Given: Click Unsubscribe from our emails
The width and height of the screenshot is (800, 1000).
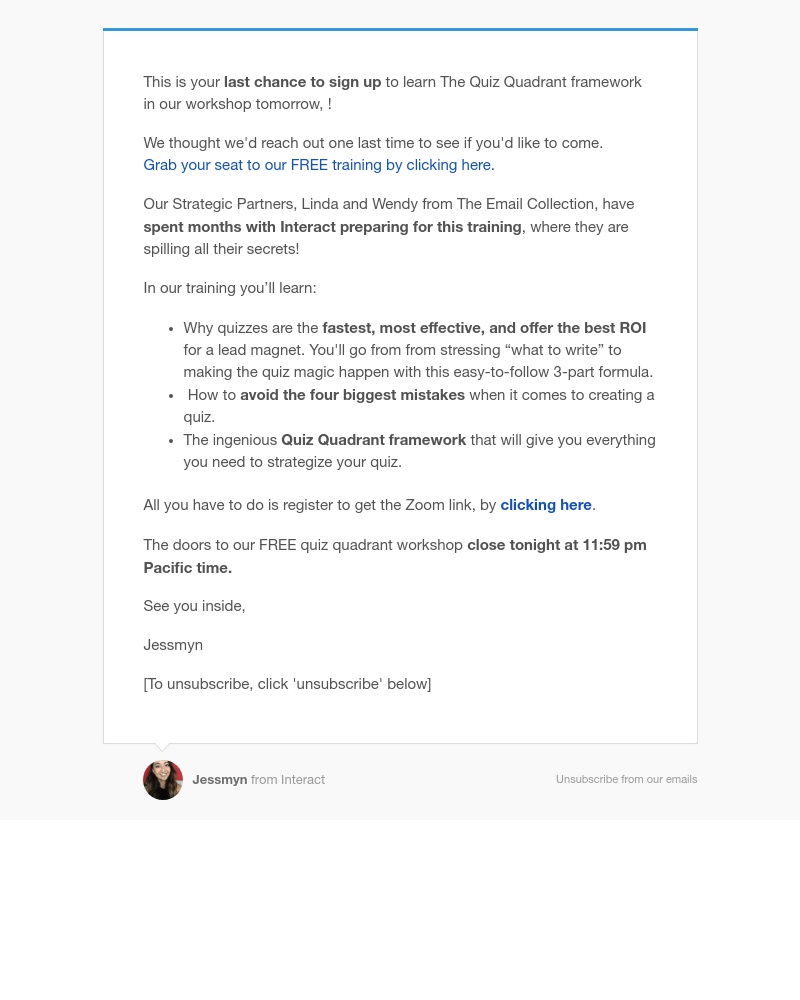Looking at the screenshot, I should pyautogui.click(x=626, y=779).
